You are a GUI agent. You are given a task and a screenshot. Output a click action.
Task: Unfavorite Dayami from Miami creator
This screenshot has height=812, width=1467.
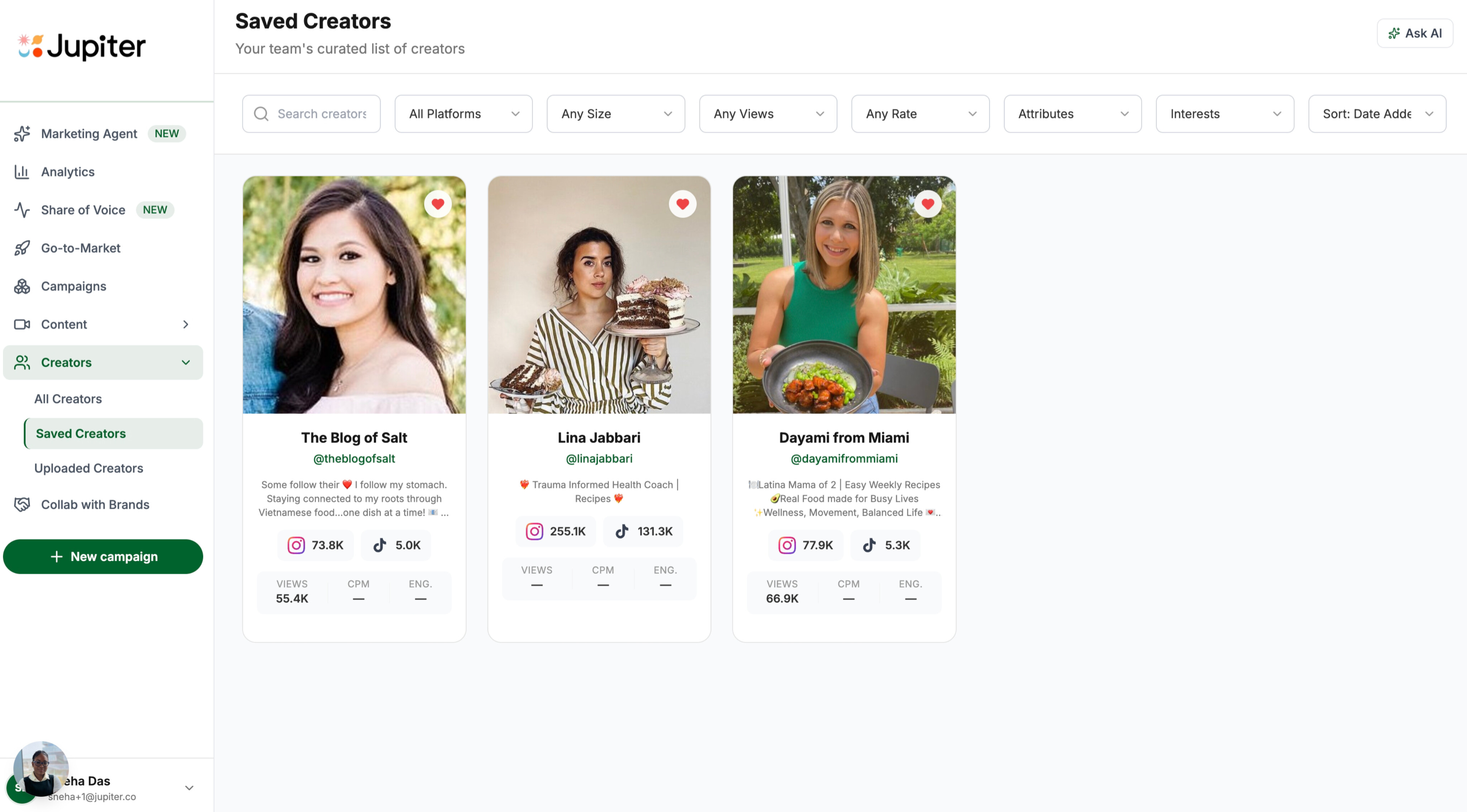[927, 204]
